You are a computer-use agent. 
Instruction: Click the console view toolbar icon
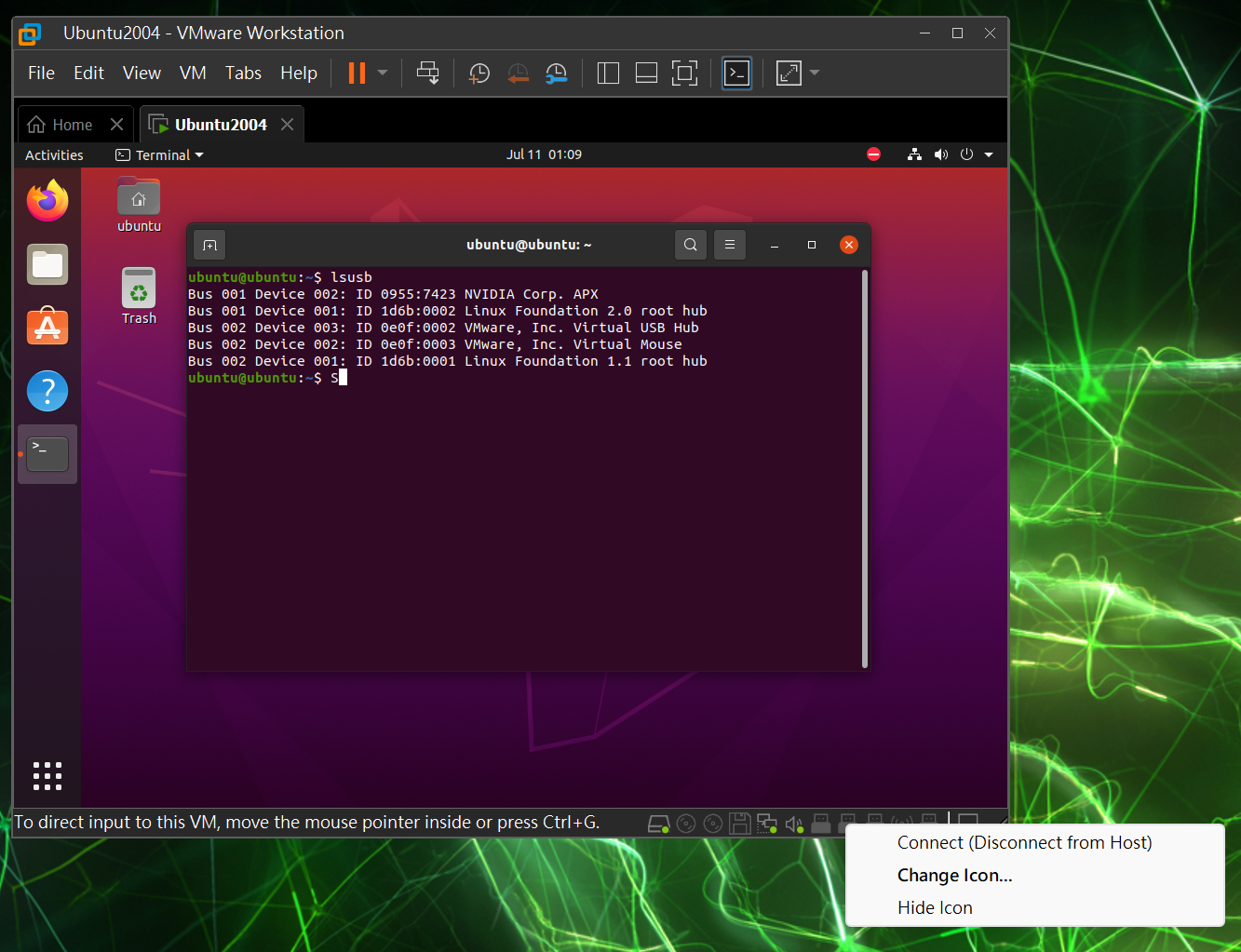[x=736, y=74]
